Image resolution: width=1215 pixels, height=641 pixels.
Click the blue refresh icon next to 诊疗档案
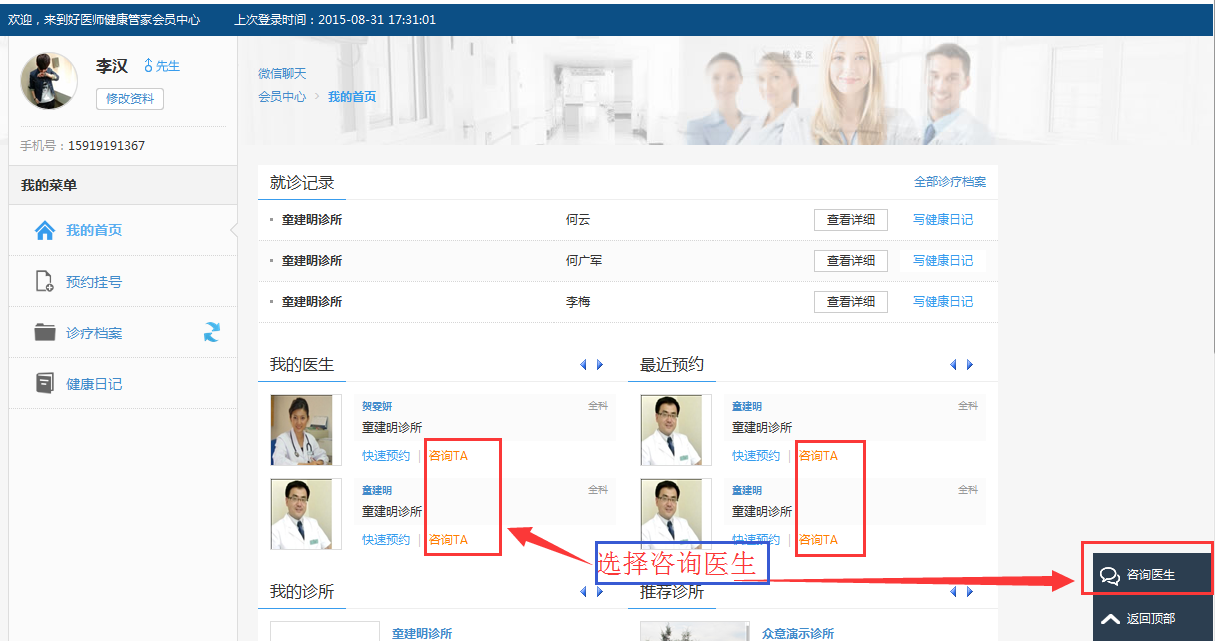(211, 333)
